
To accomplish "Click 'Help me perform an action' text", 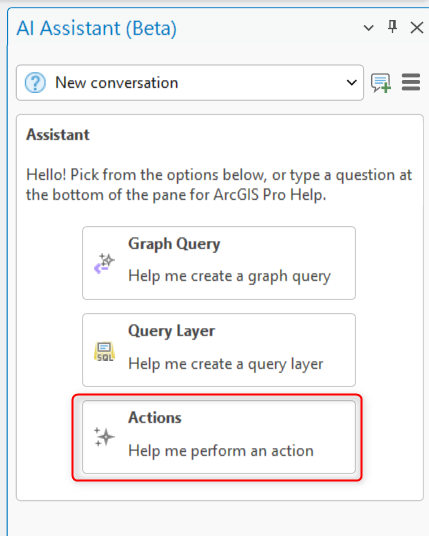I will click(221, 451).
